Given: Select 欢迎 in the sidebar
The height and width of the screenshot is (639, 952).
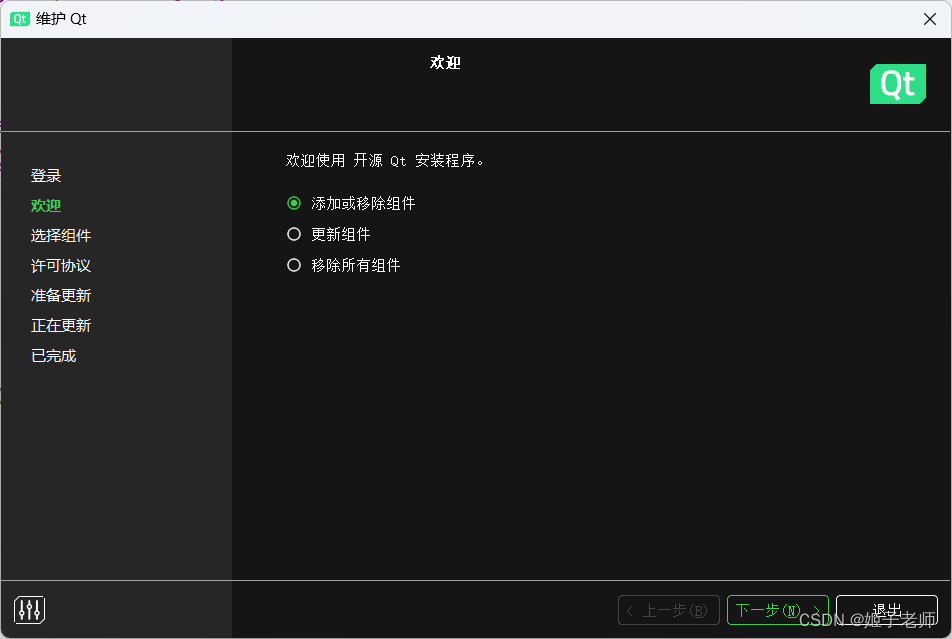Looking at the screenshot, I should click(x=45, y=205).
